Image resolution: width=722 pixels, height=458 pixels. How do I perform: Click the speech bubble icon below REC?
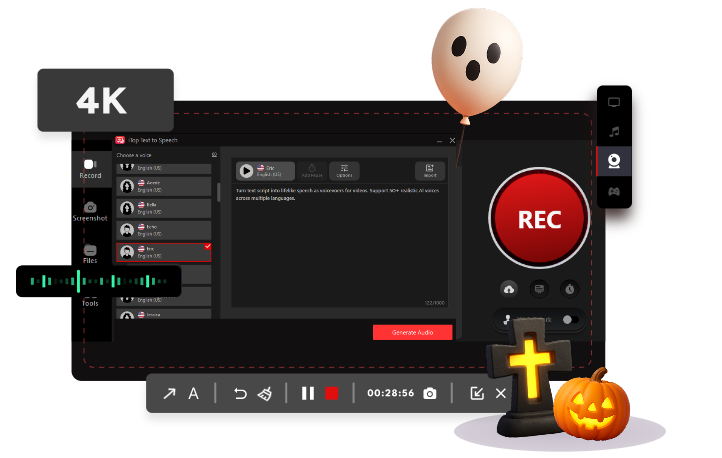click(x=539, y=289)
